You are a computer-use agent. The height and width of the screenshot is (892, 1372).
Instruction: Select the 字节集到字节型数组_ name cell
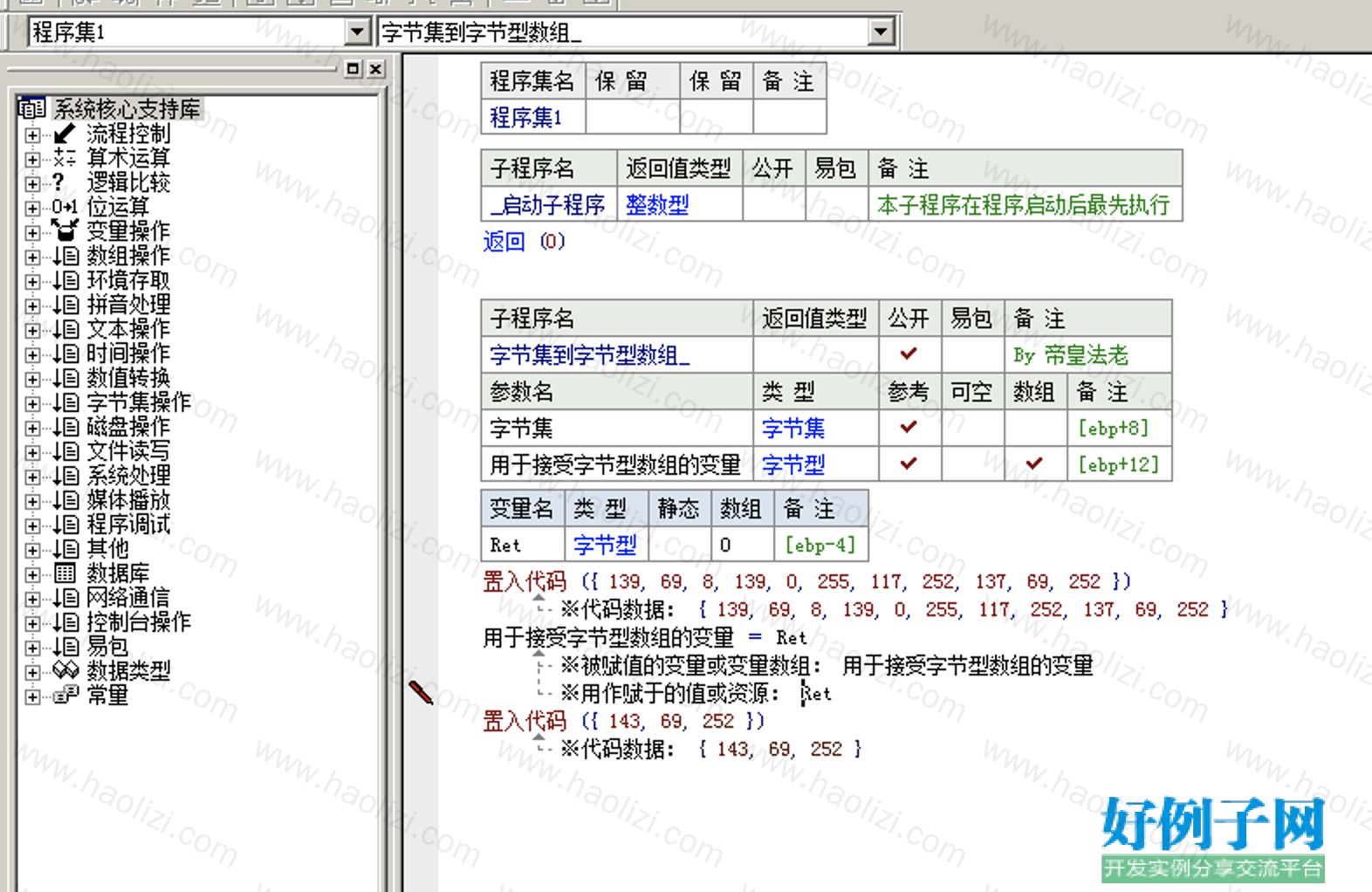[x=617, y=354]
